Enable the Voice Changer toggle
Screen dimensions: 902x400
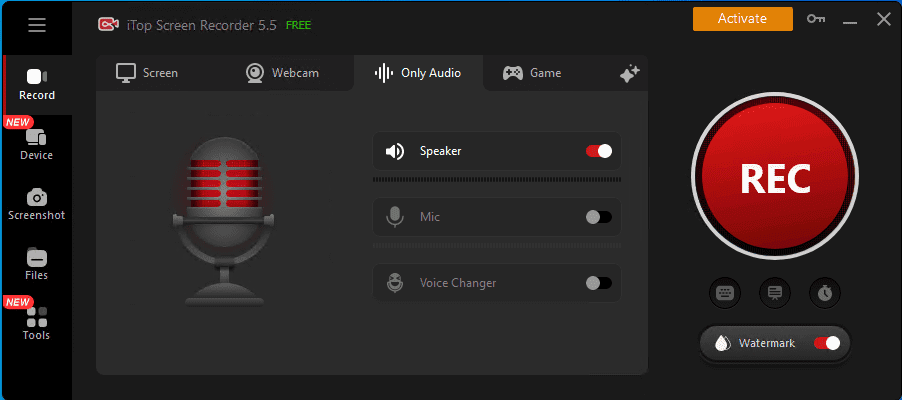point(599,283)
